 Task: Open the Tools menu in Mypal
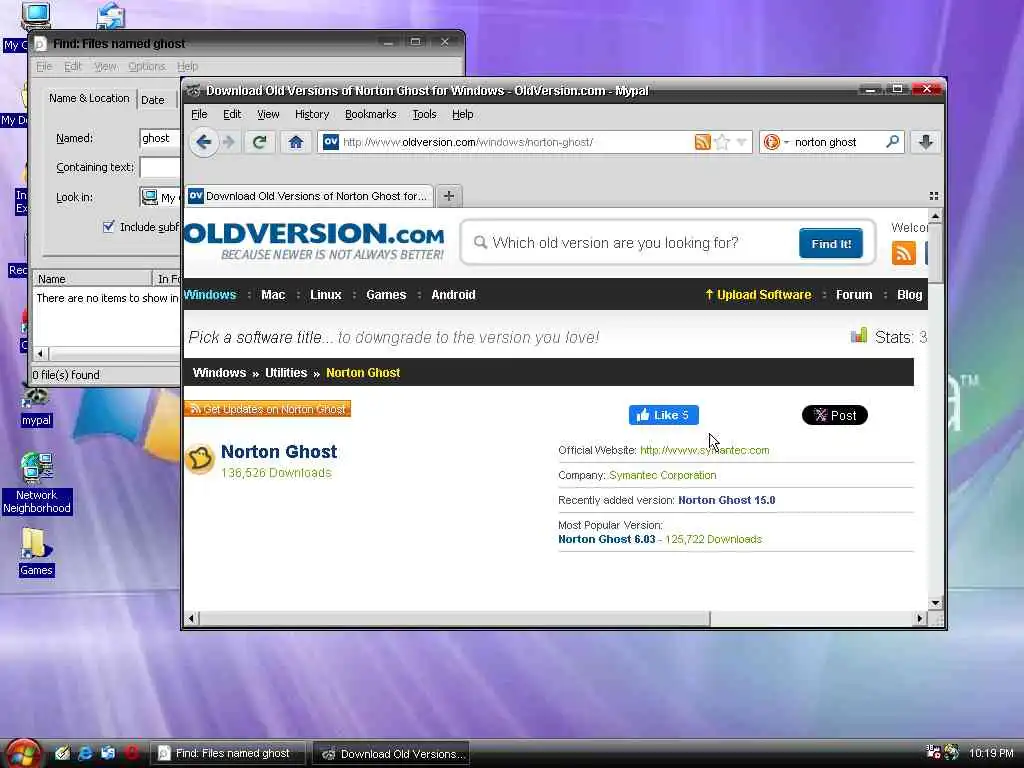[424, 114]
